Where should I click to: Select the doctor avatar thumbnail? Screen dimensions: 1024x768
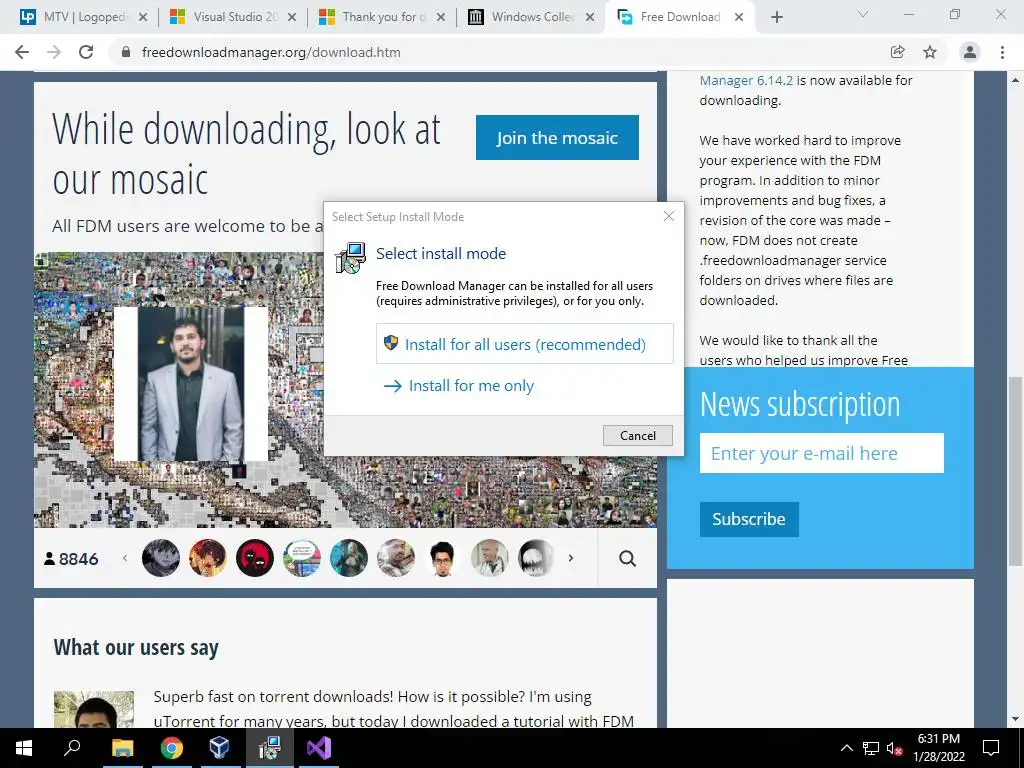pyautogui.click(x=490, y=558)
